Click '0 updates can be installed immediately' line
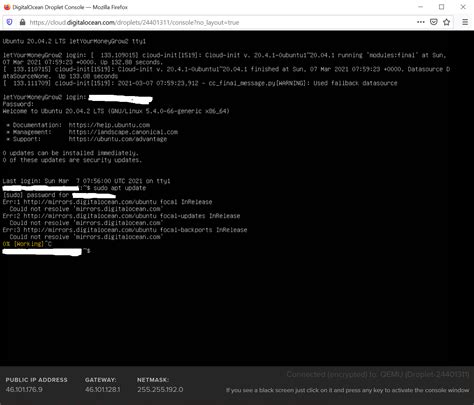474x405 pixels. coord(71,153)
